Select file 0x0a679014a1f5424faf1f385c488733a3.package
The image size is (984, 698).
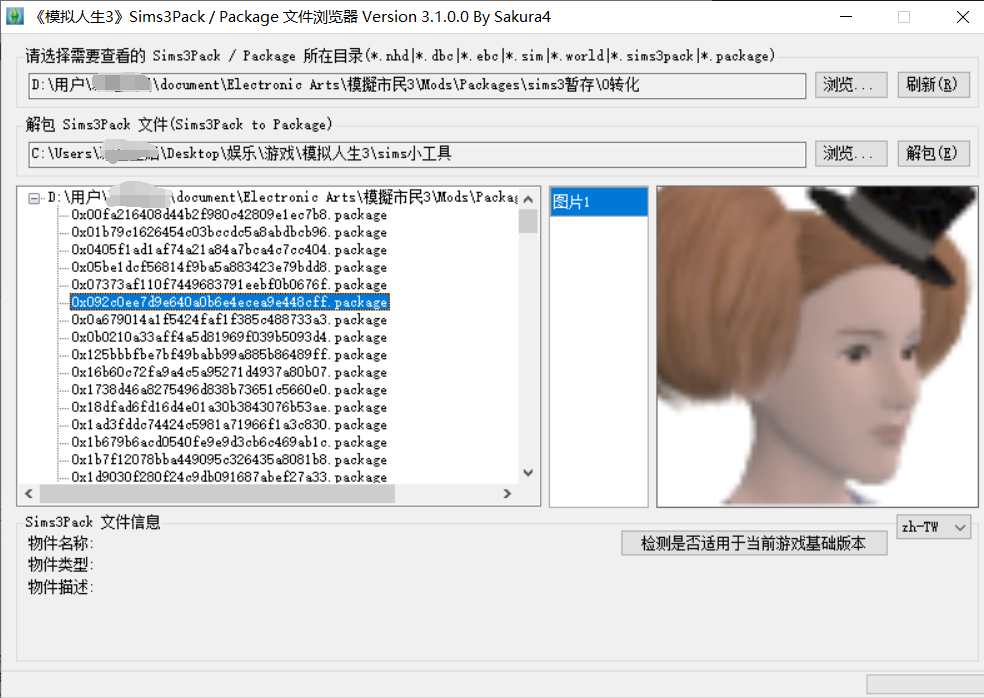[229, 319]
